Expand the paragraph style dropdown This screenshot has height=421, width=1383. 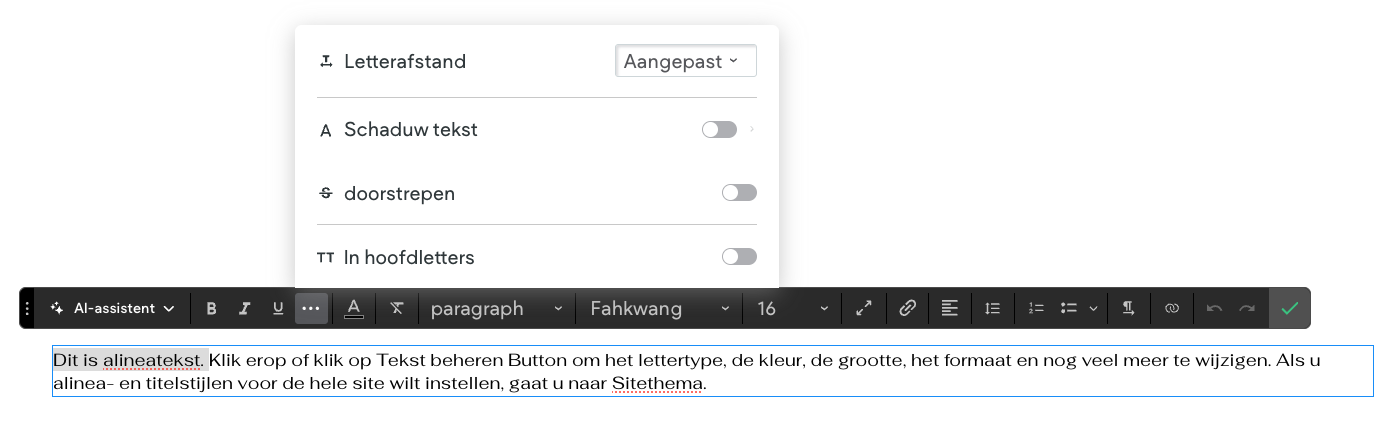[497, 309]
